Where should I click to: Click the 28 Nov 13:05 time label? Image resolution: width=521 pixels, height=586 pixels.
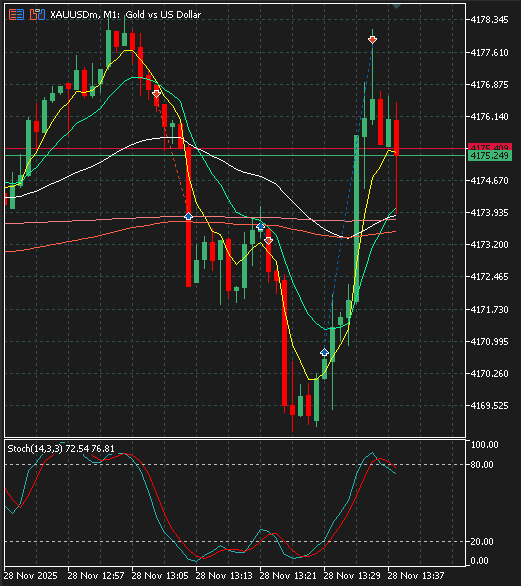tap(160, 576)
